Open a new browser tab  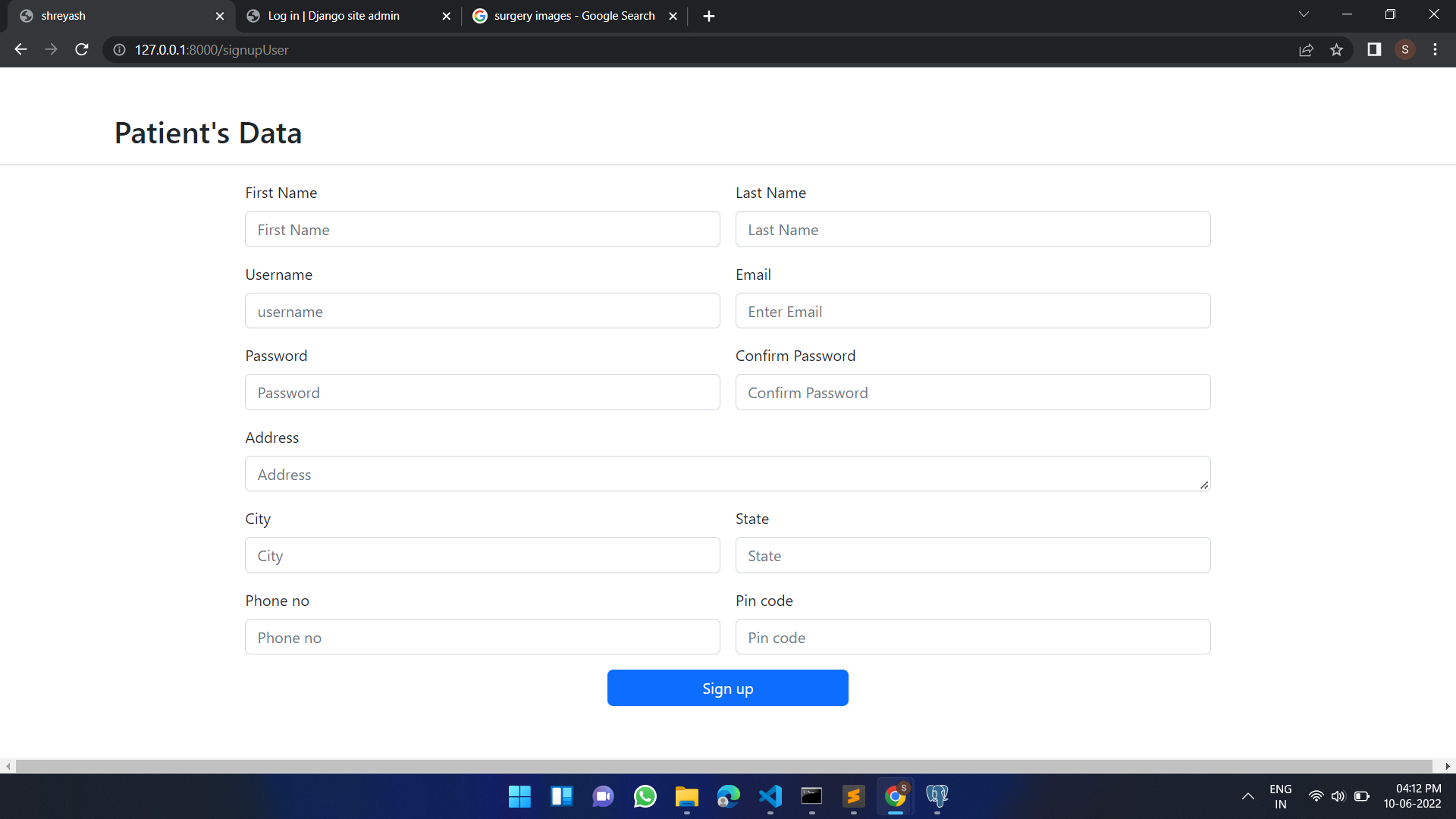click(708, 15)
